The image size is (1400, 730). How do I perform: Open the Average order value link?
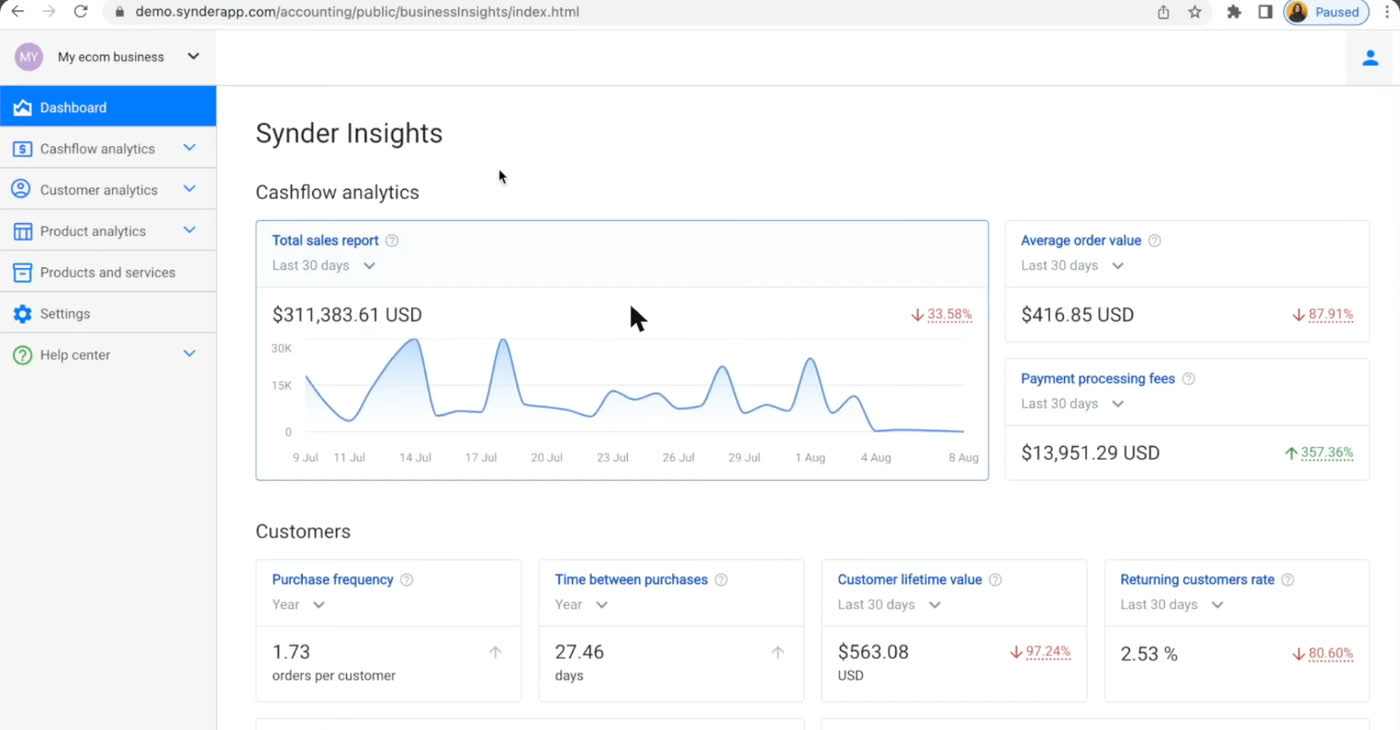coord(1081,241)
